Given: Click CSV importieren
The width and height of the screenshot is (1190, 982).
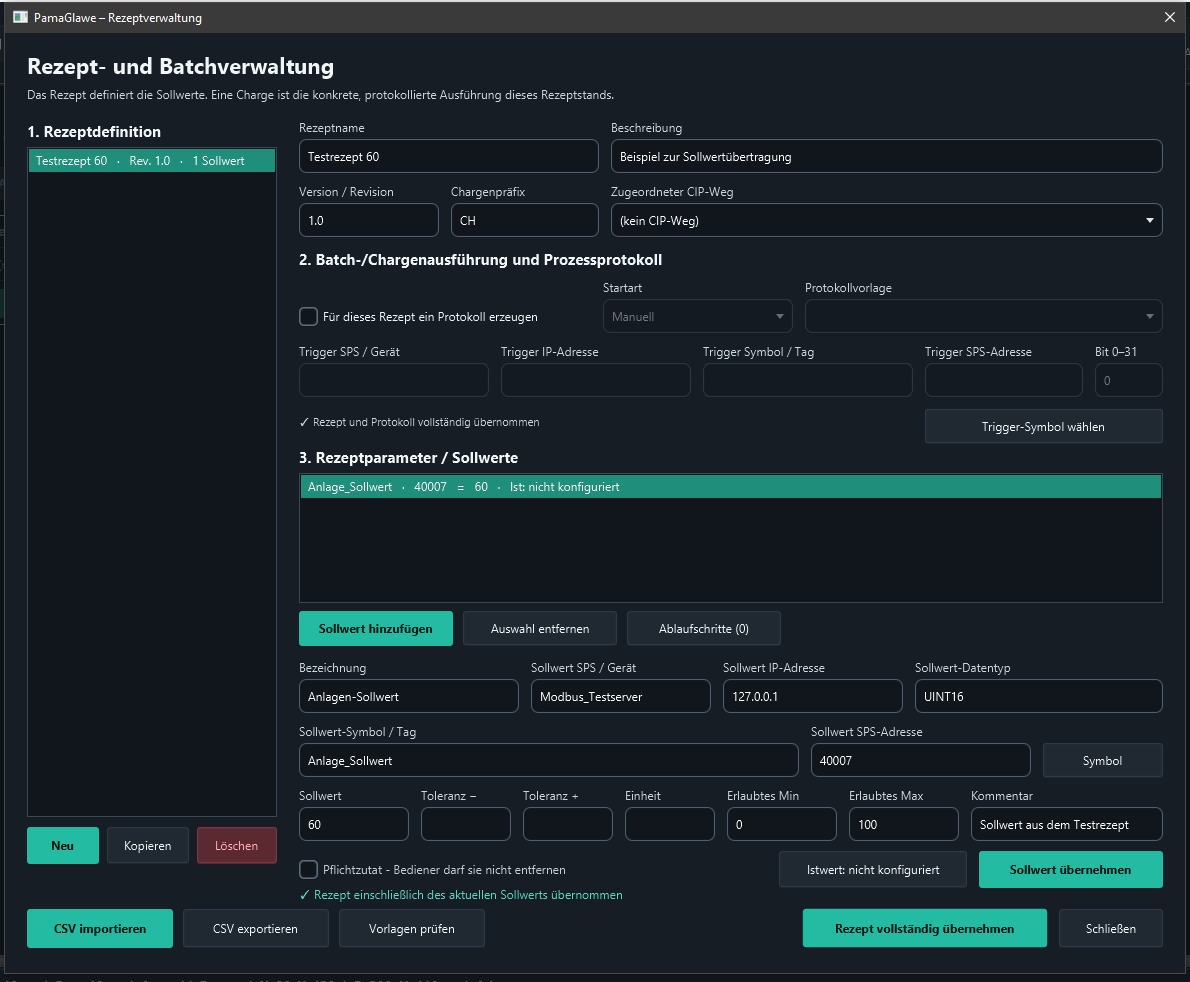Looking at the screenshot, I should coord(100,928).
